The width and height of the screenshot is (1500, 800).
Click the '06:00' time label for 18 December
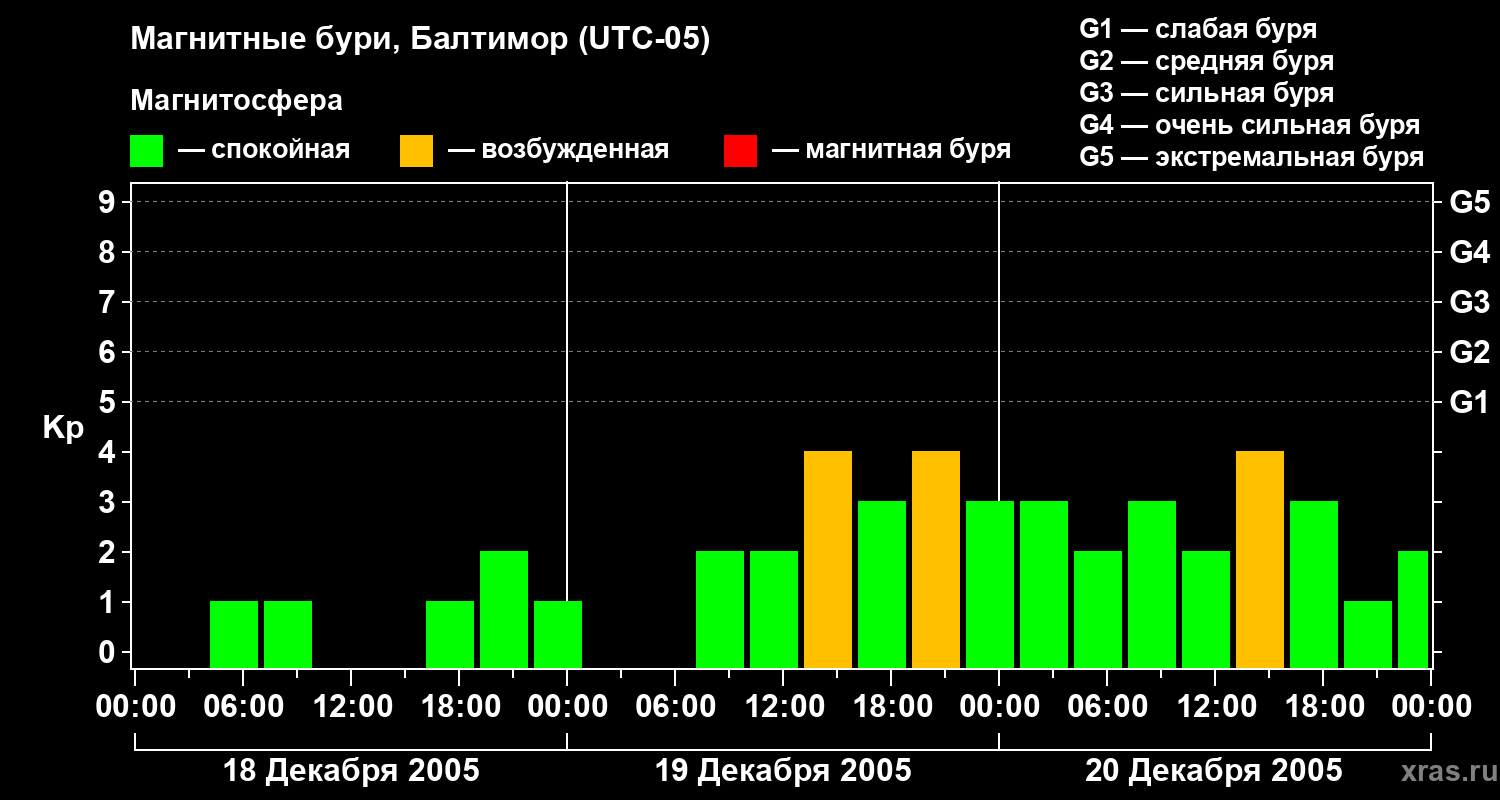243,706
